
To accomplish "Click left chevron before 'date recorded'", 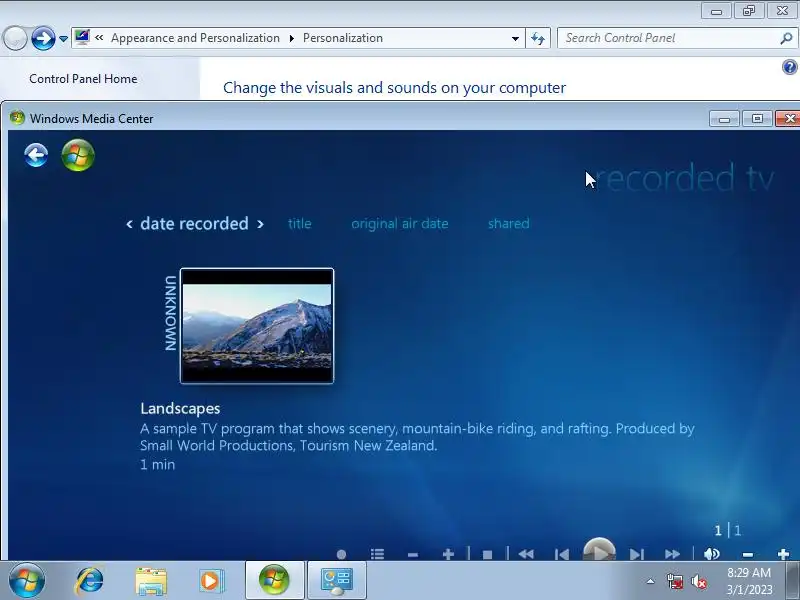I will pos(130,224).
